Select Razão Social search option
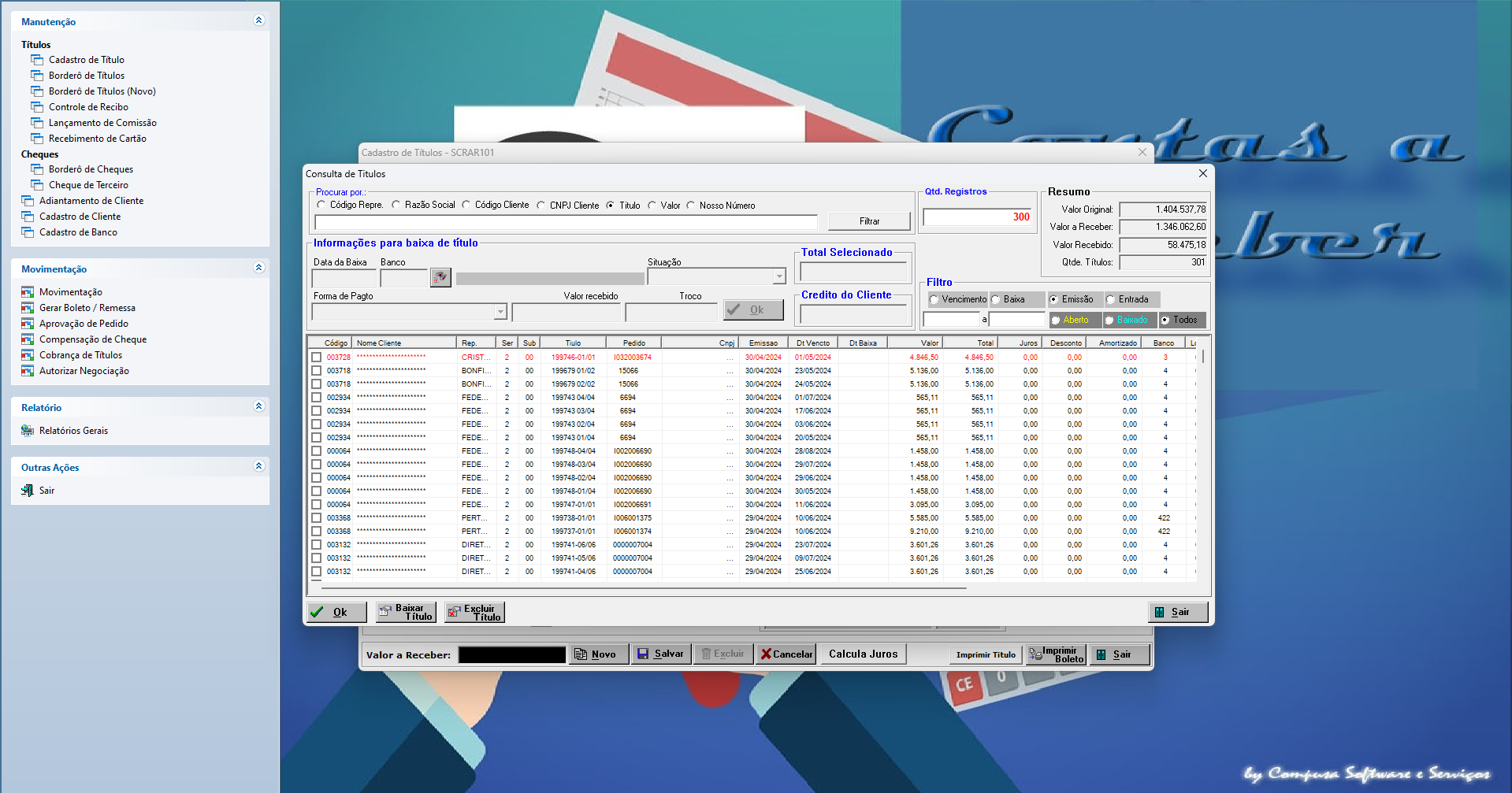 (x=396, y=205)
